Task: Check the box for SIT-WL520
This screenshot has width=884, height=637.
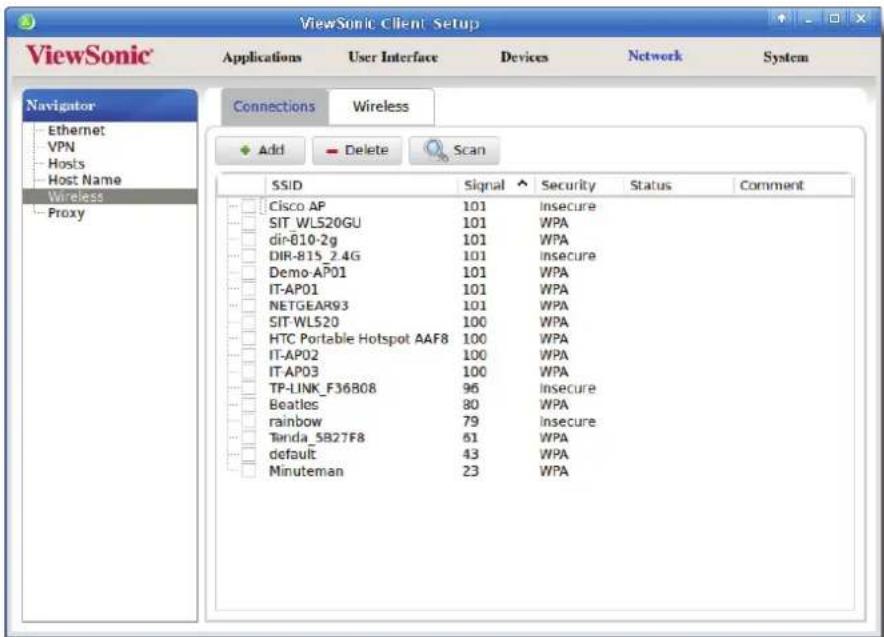Action: 249,322
